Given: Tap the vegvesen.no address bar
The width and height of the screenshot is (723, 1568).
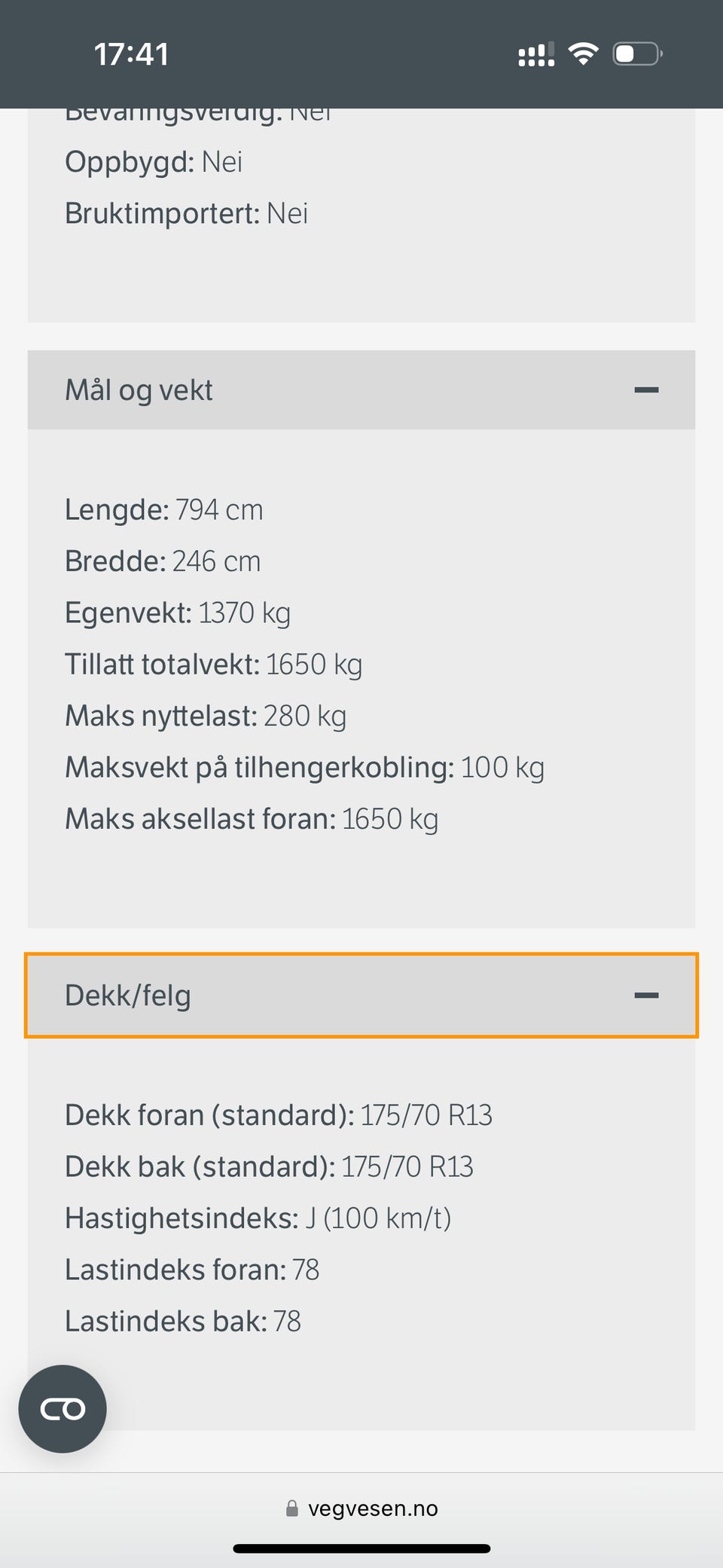Looking at the screenshot, I should click(x=372, y=1508).
